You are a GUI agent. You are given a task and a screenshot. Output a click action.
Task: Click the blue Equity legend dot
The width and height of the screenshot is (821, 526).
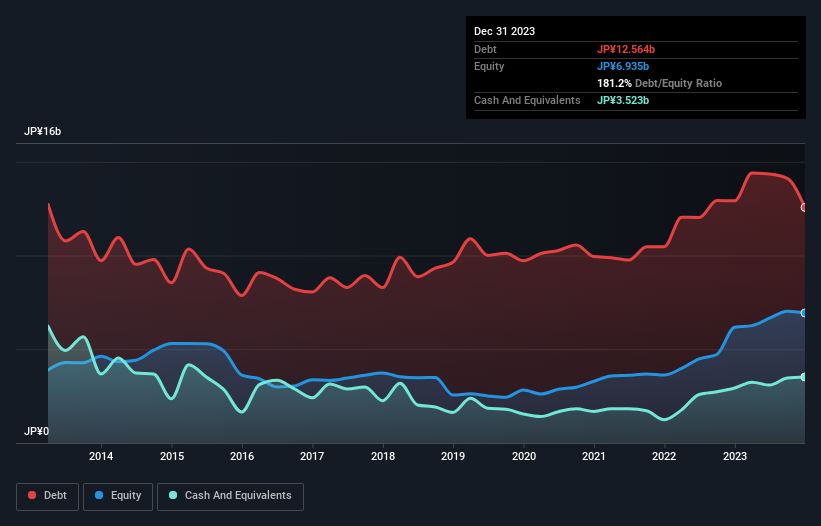(99, 495)
